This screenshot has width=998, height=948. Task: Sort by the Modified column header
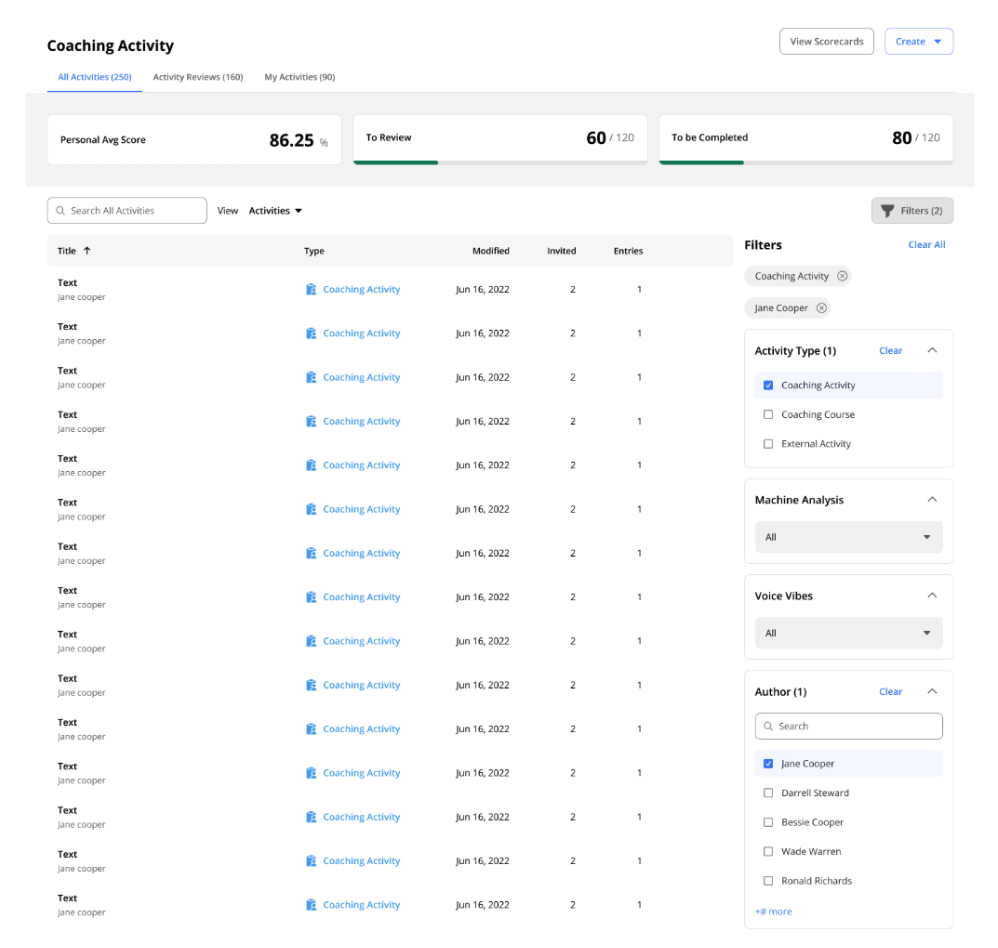click(x=491, y=251)
